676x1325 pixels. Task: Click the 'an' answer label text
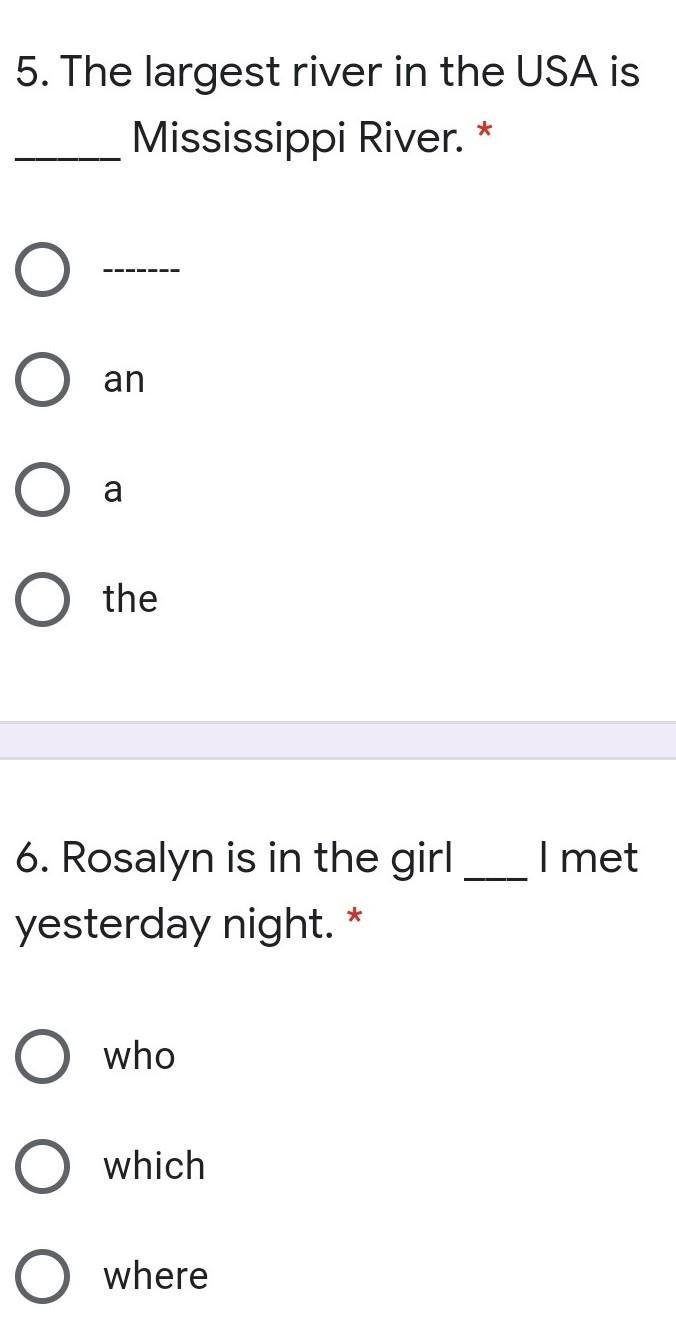(x=124, y=380)
